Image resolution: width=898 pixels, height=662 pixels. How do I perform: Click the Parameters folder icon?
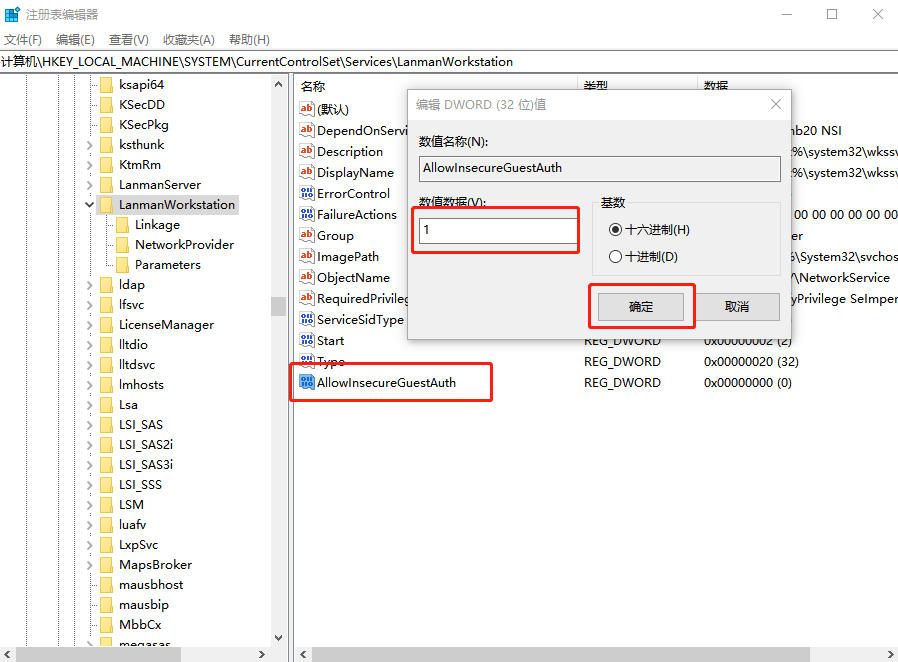coord(123,265)
